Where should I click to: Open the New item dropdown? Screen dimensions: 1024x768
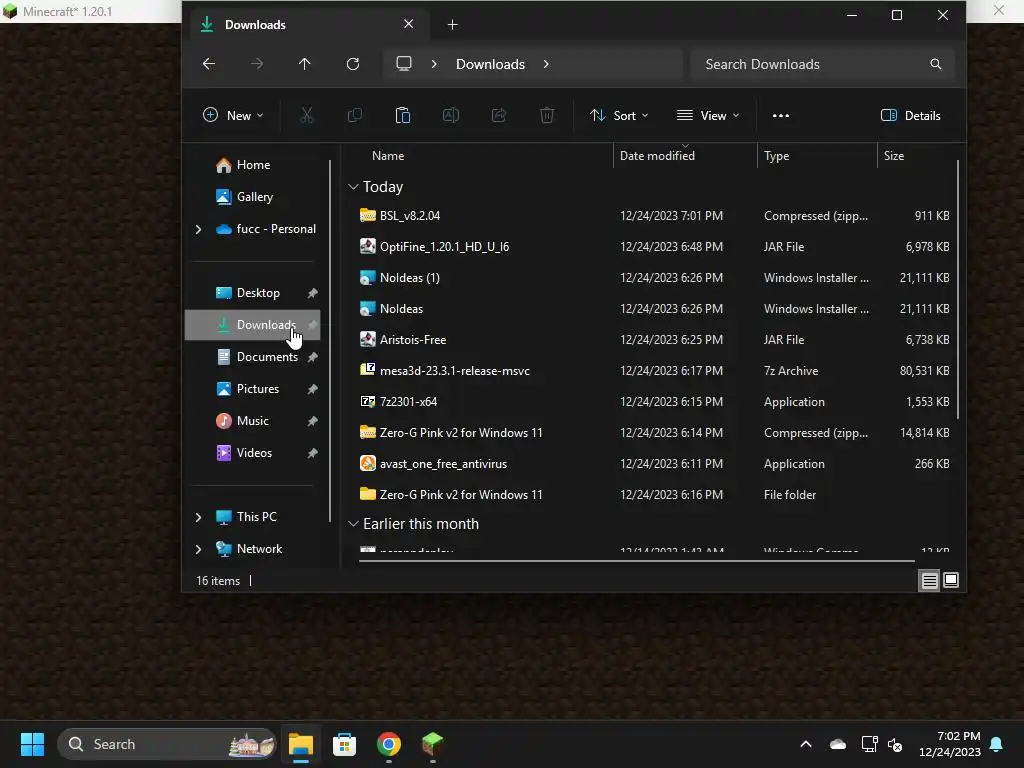click(x=233, y=116)
